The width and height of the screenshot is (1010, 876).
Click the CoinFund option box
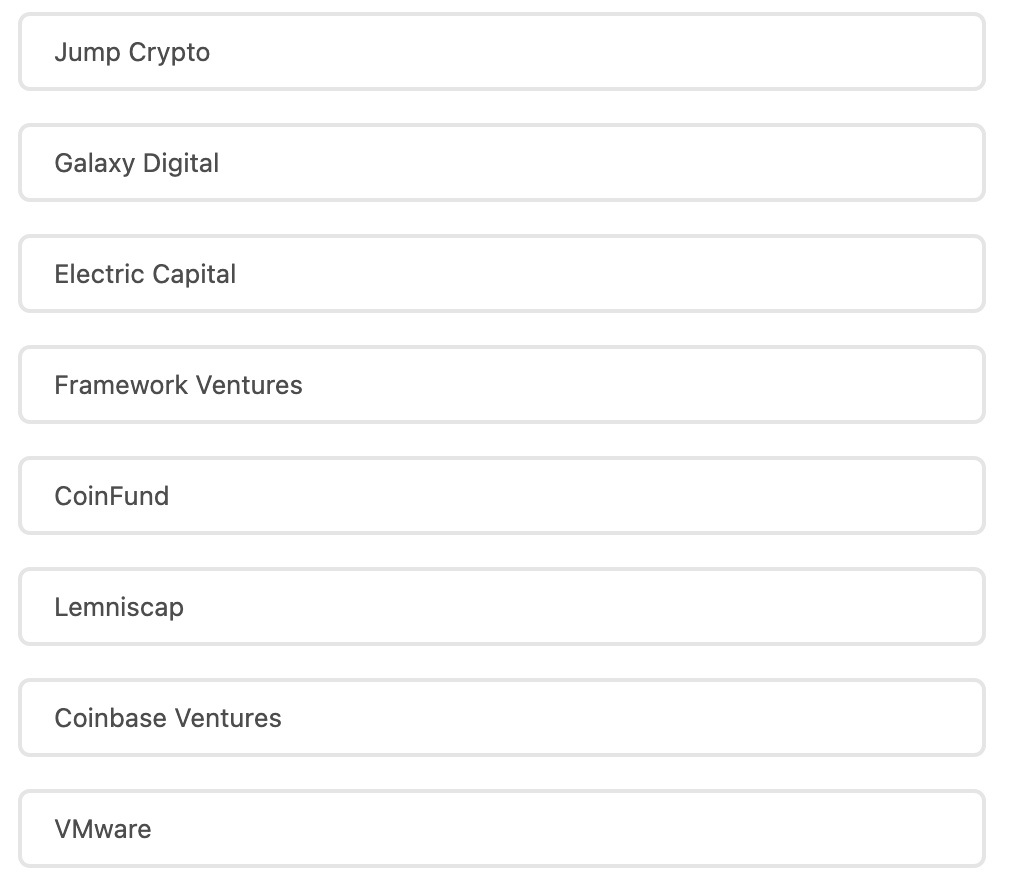[x=501, y=496]
